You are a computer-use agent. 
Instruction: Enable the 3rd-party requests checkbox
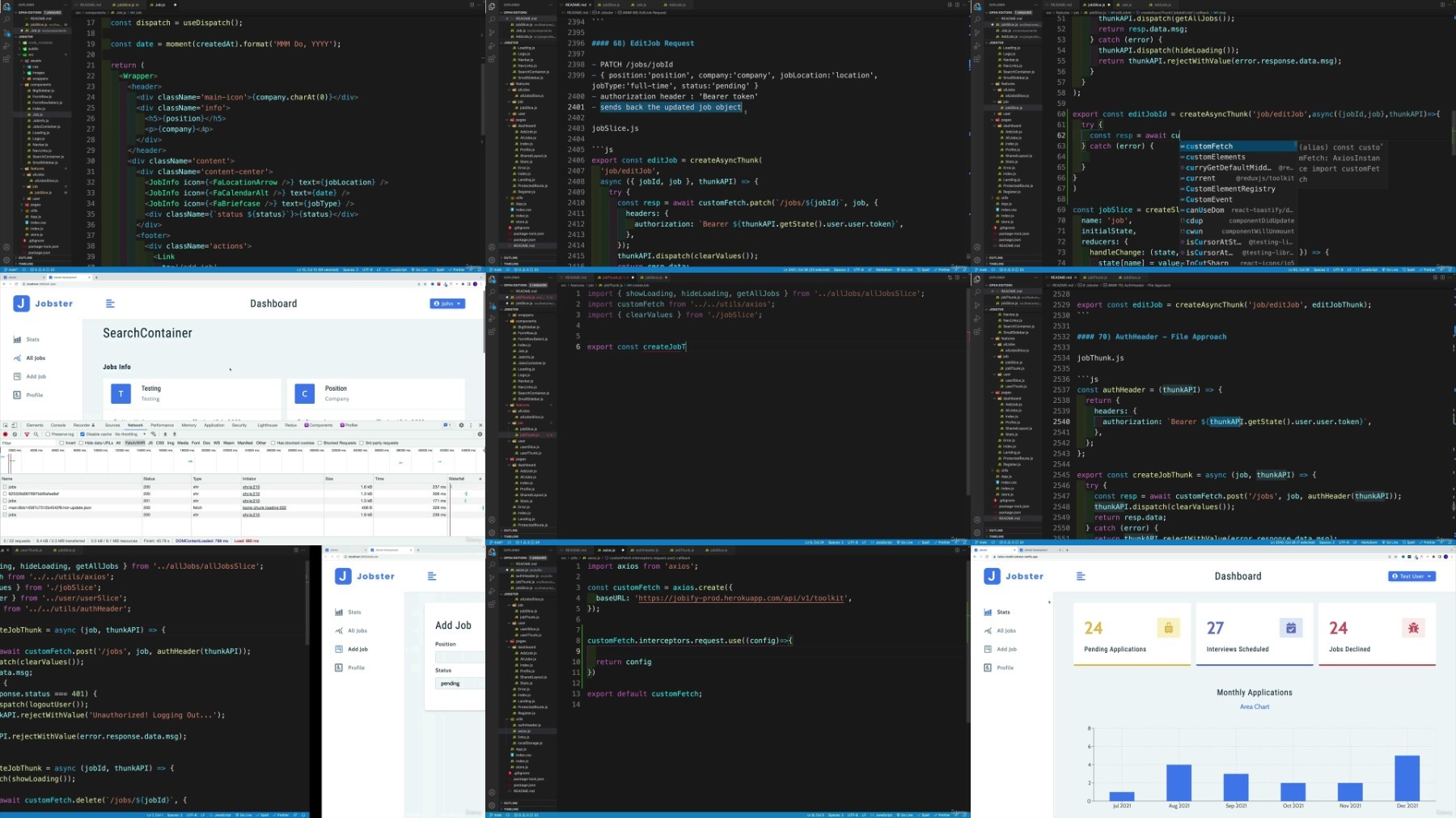pyautogui.click(x=362, y=443)
